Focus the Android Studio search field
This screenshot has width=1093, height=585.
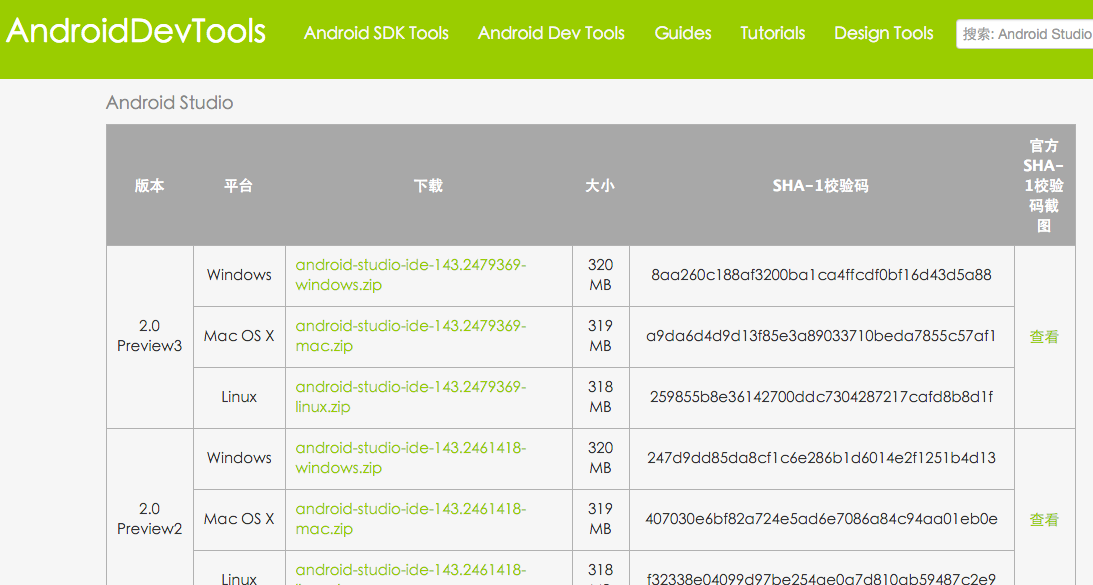(x=1025, y=34)
